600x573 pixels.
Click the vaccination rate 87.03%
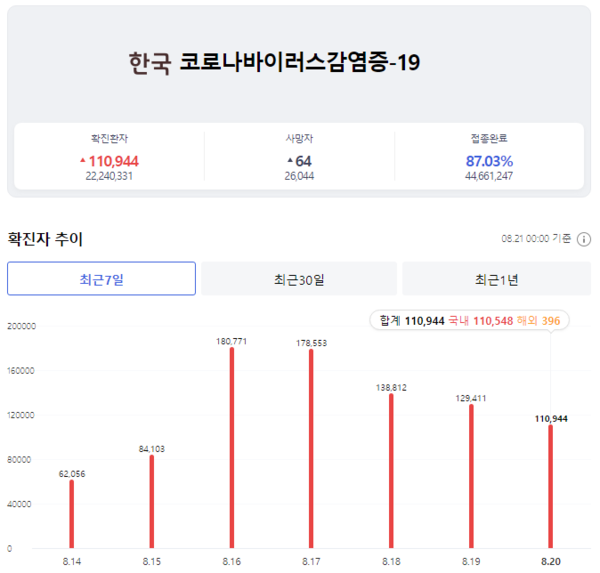pos(489,161)
